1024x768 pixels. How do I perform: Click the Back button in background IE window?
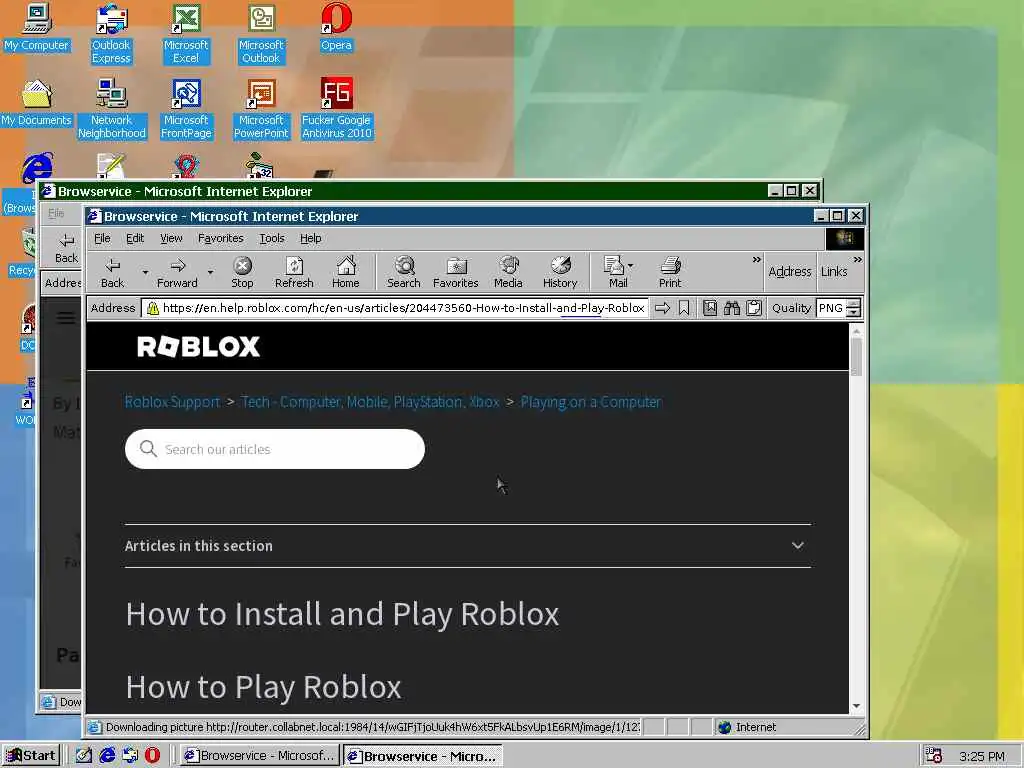pos(66,248)
